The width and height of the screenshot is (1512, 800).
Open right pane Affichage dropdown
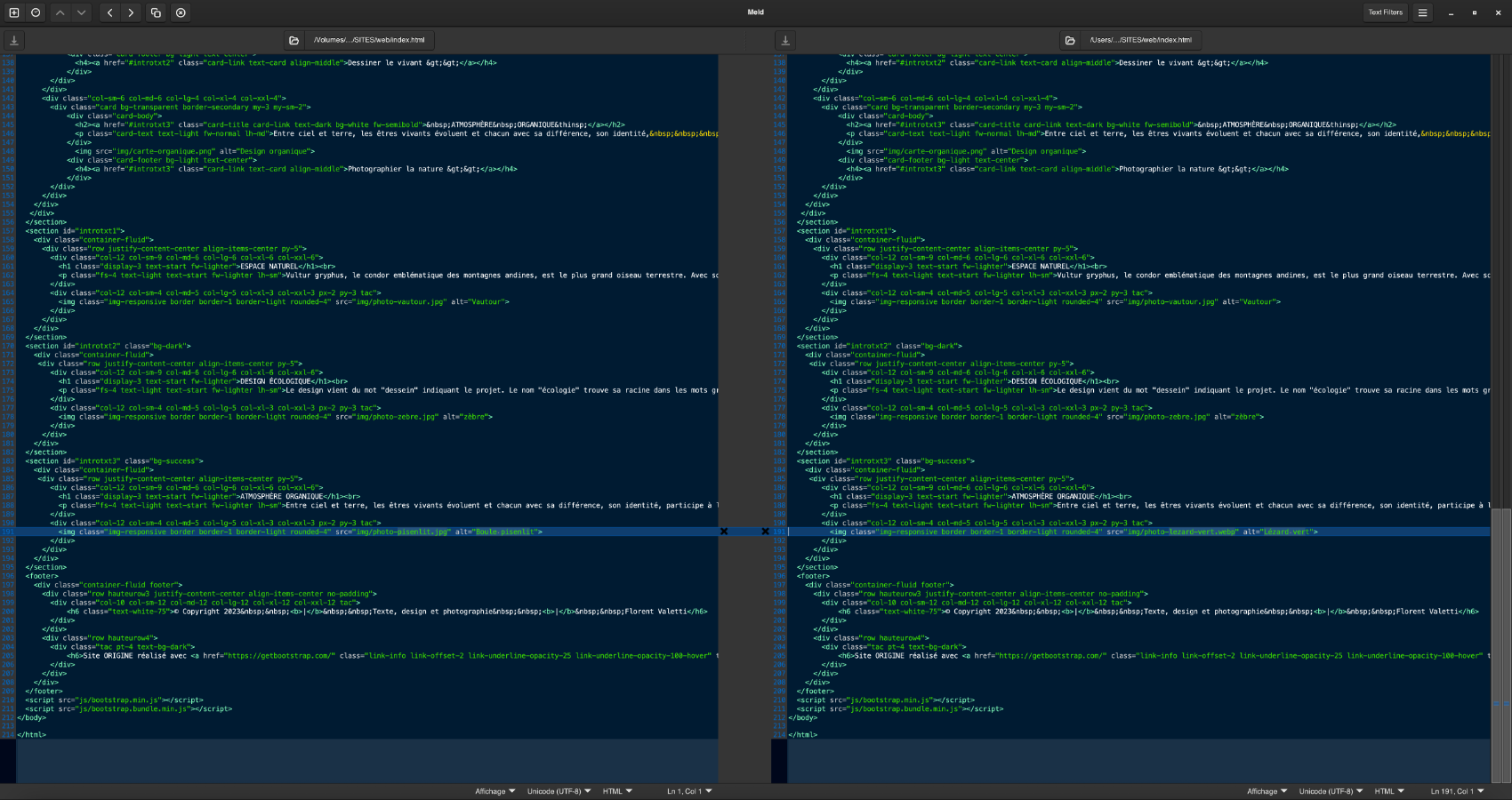pos(1267,791)
